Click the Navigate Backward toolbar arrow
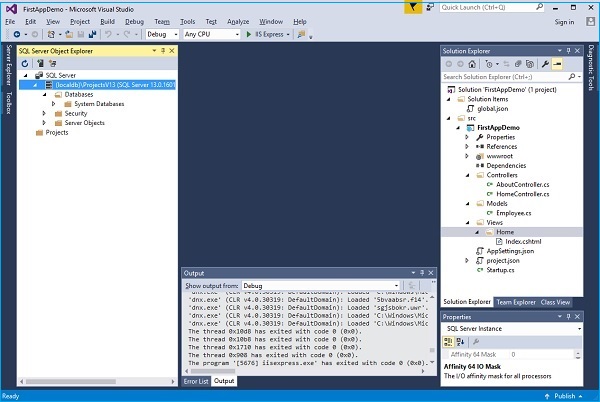 [17, 34]
